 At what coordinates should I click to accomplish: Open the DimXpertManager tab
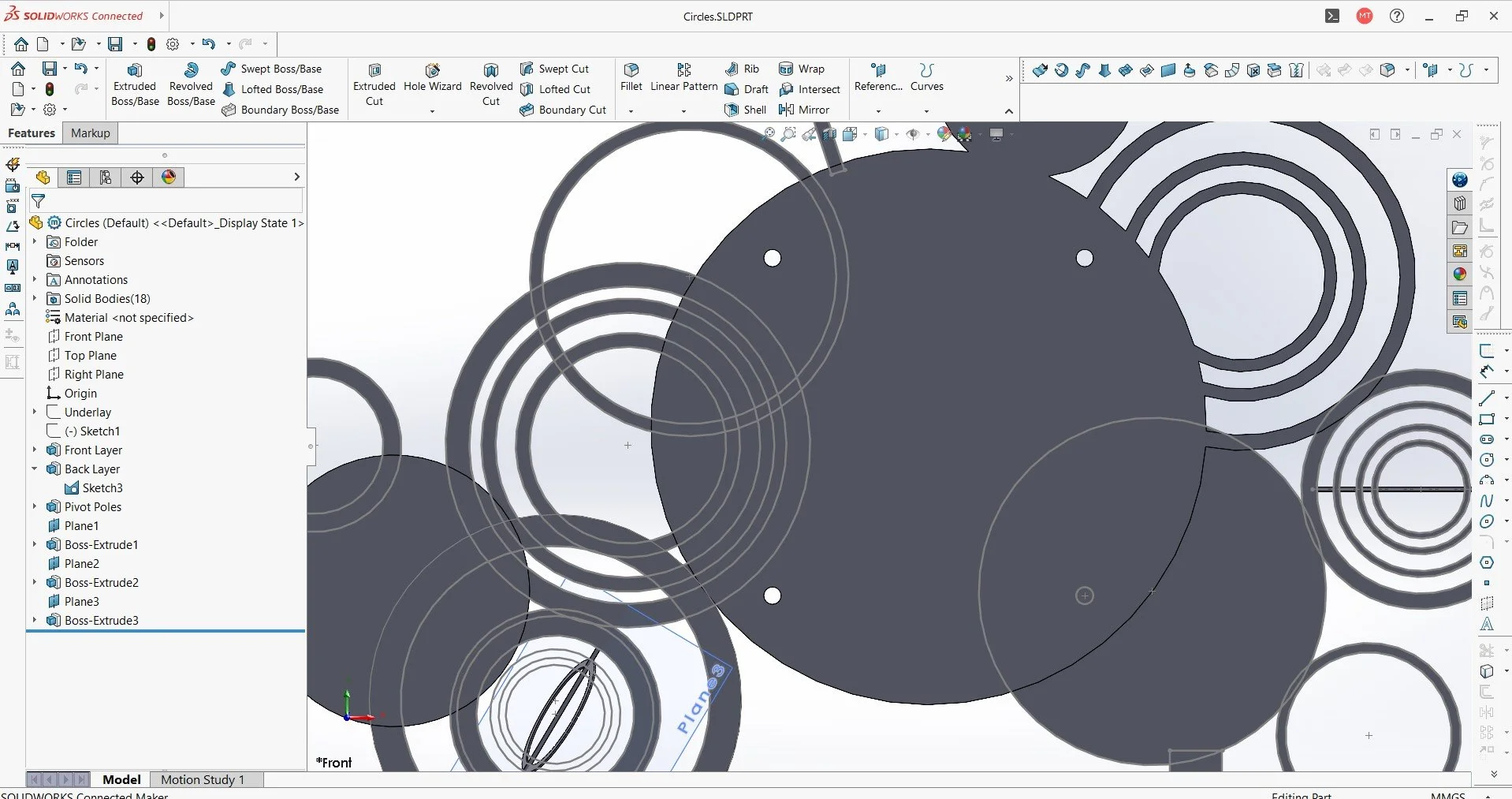click(x=137, y=177)
